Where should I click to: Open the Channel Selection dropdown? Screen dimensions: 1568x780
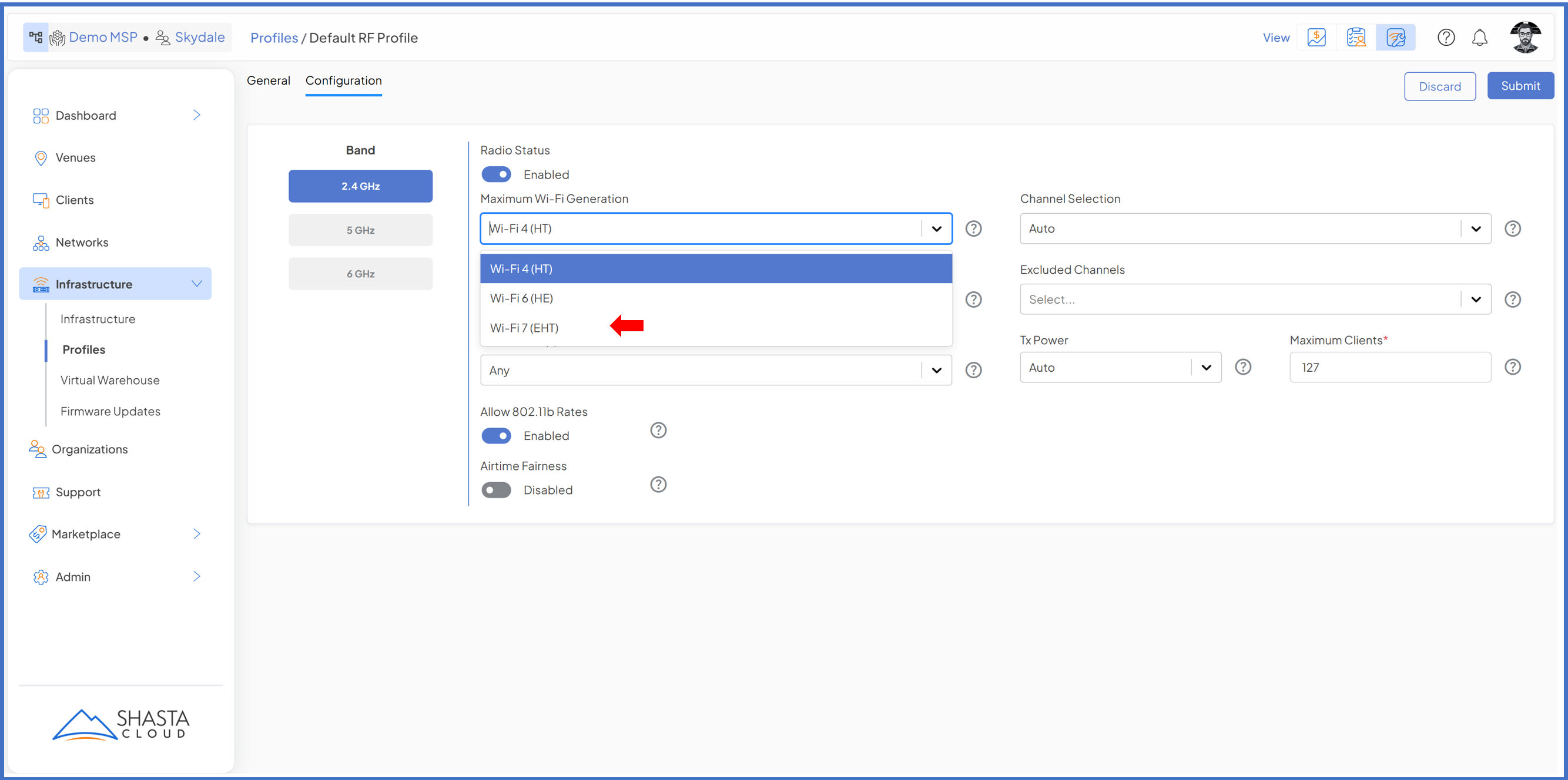(x=1255, y=228)
